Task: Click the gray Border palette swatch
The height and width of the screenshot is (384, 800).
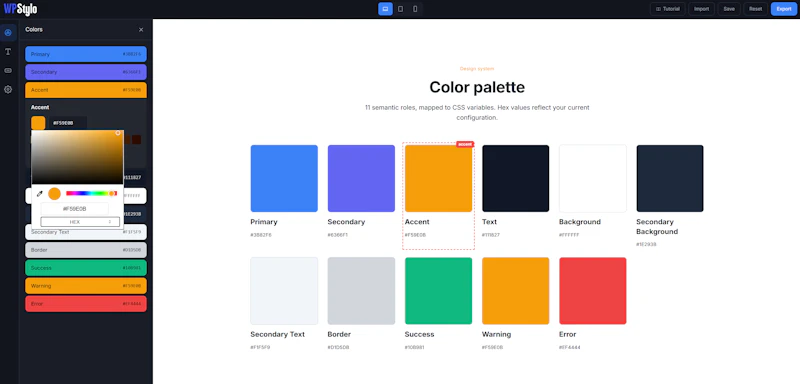Action: pos(361,291)
